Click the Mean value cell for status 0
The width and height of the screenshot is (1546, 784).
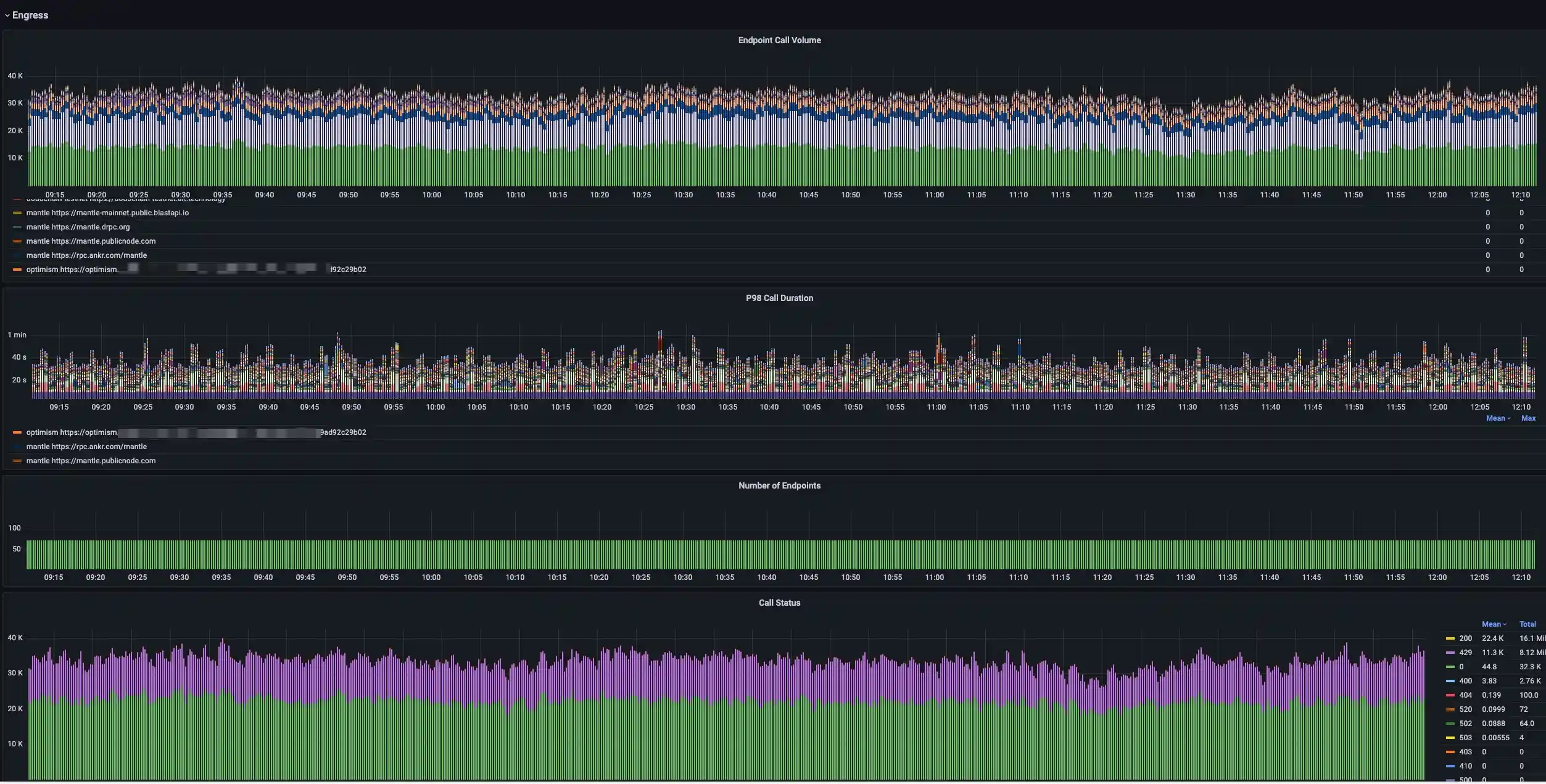point(1490,667)
